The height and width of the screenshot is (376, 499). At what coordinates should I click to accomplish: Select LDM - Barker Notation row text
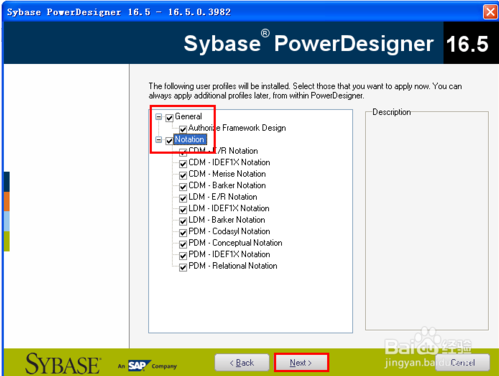(227, 220)
